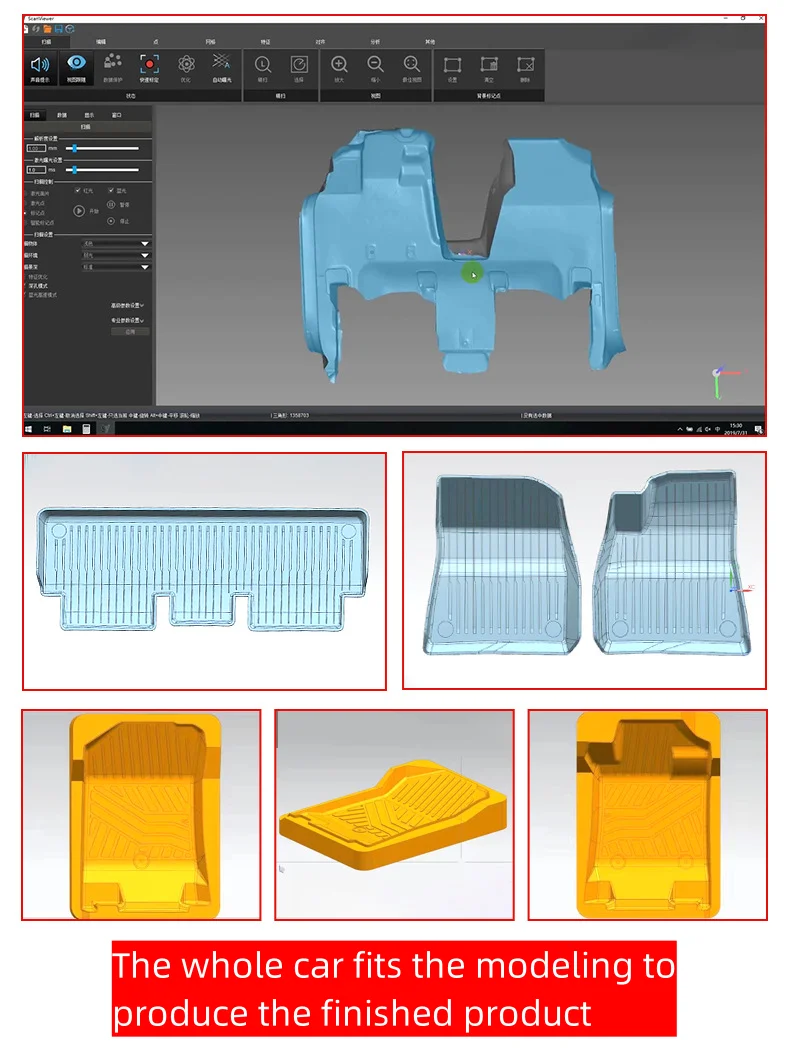
Task: Click the refresh arrows quick access icon
Action: coord(36,29)
